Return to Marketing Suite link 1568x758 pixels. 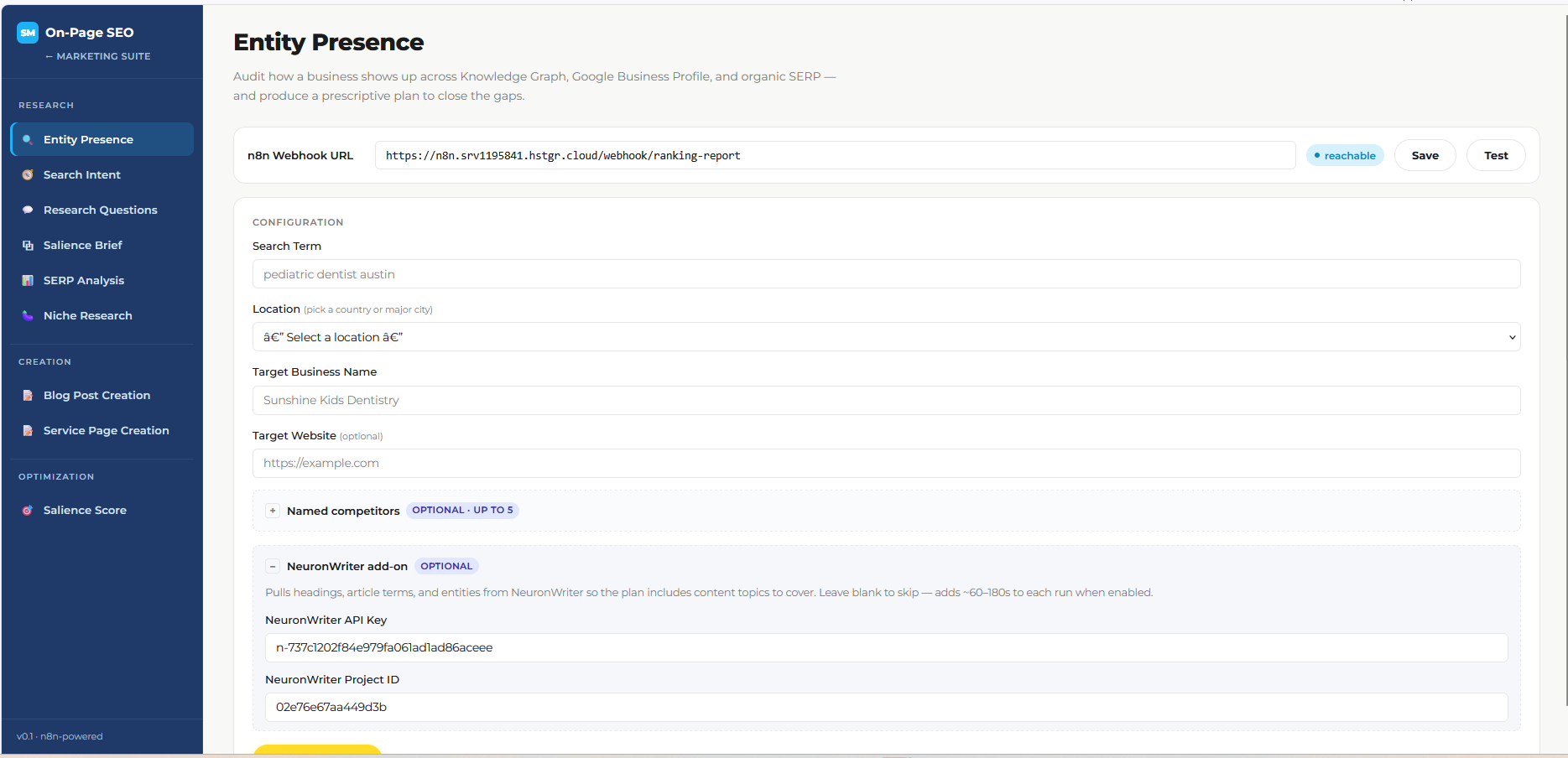(97, 56)
